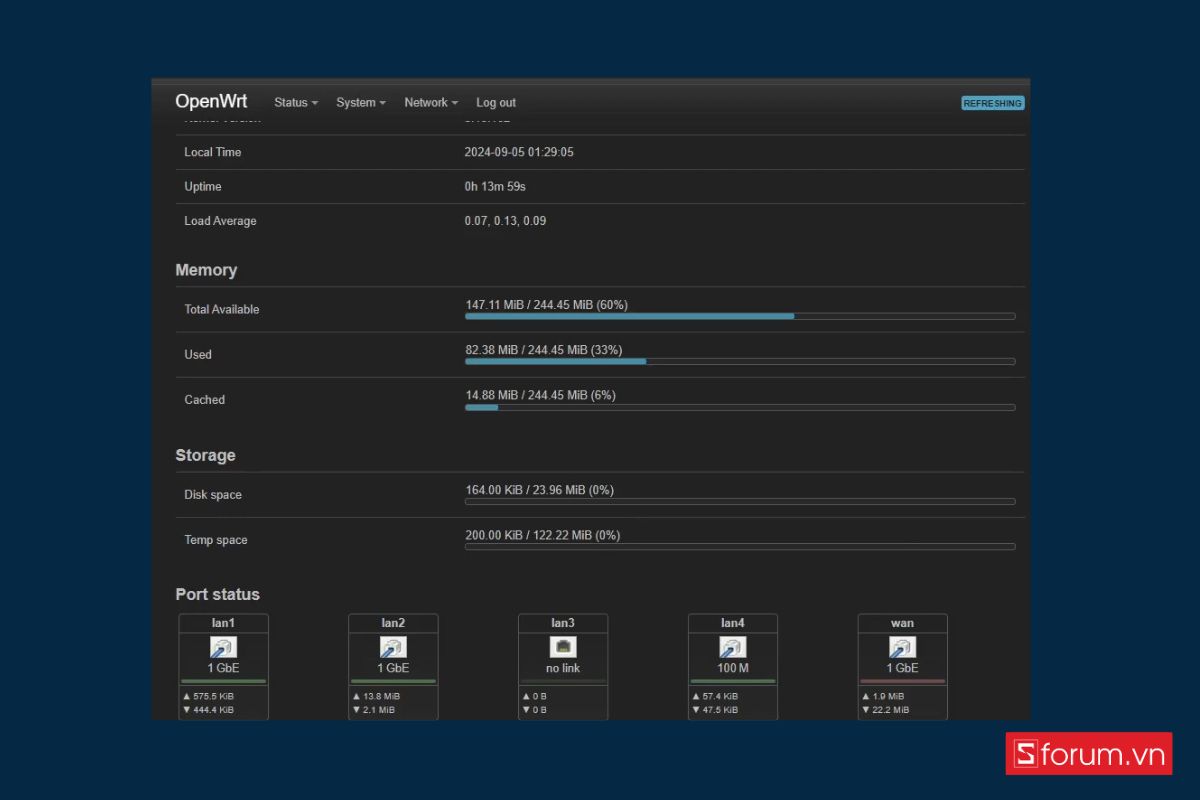Select the Load Average values 0.07, 0.13, 0.09
This screenshot has height=800, width=1200.
pyautogui.click(x=506, y=221)
